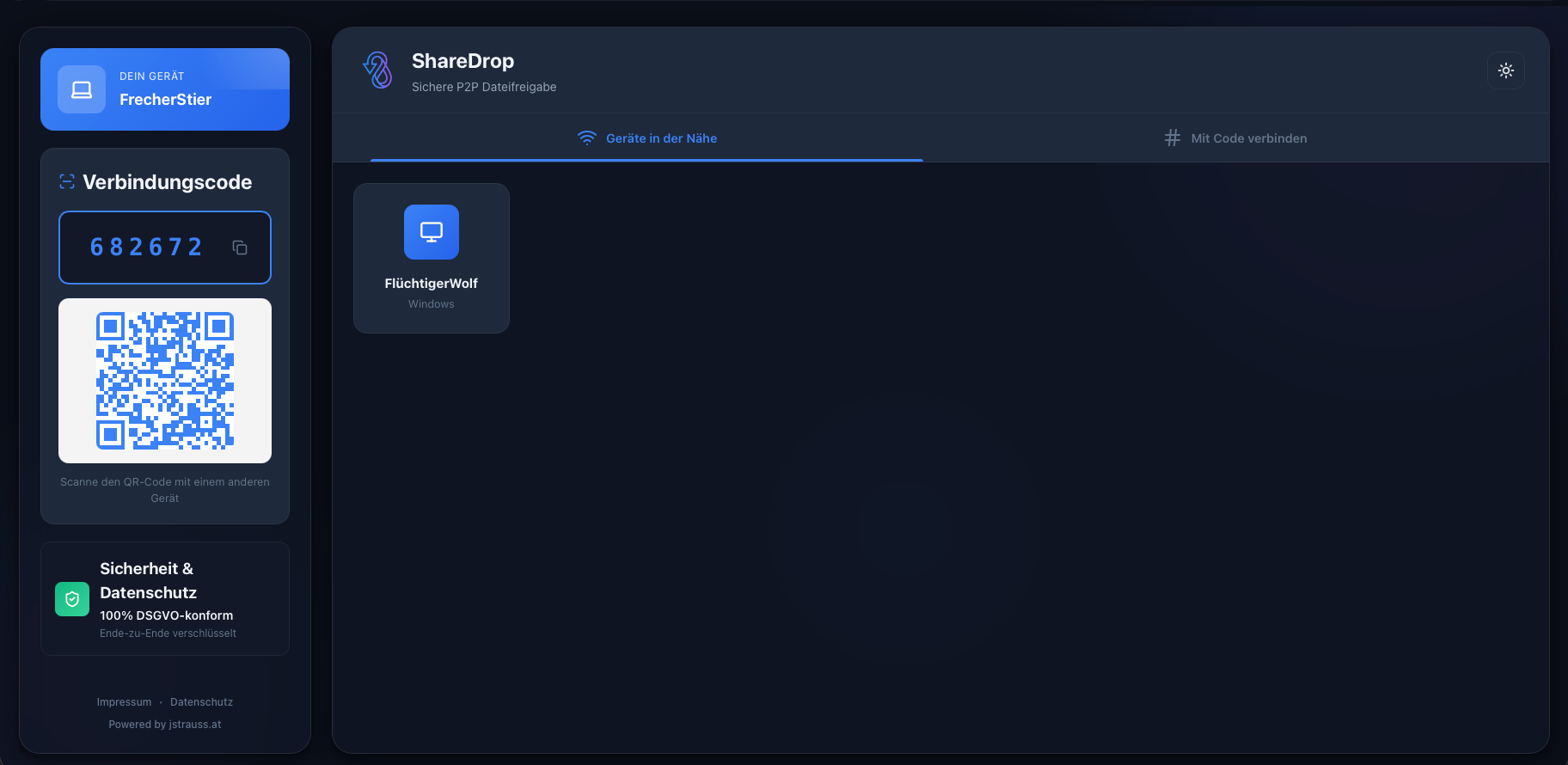The image size is (1568, 765).
Task: Click the QR code image
Action: tap(165, 381)
